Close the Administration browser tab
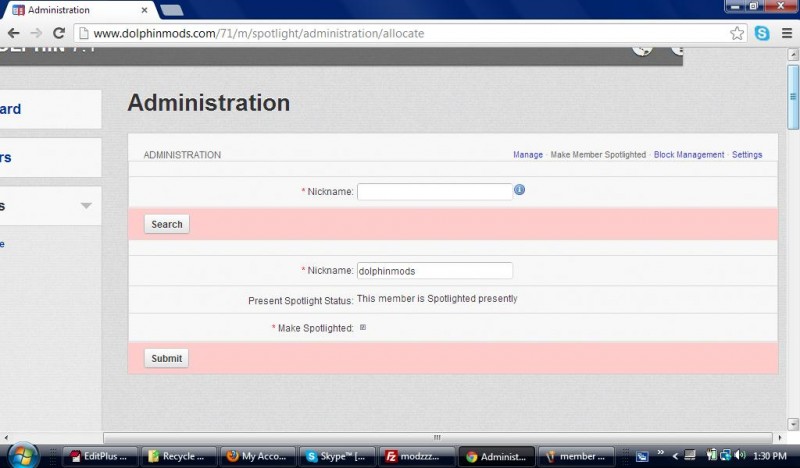This screenshot has width=800, height=468. pyautogui.click(x=144, y=10)
